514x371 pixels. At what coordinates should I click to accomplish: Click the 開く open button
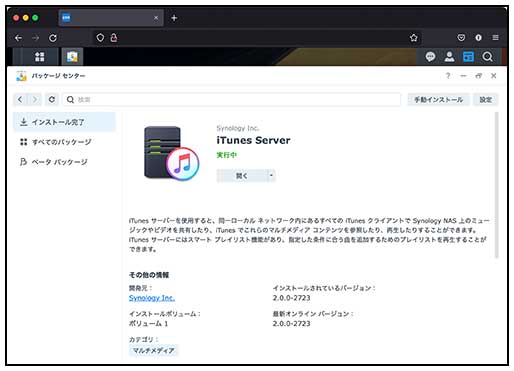(242, 176)
